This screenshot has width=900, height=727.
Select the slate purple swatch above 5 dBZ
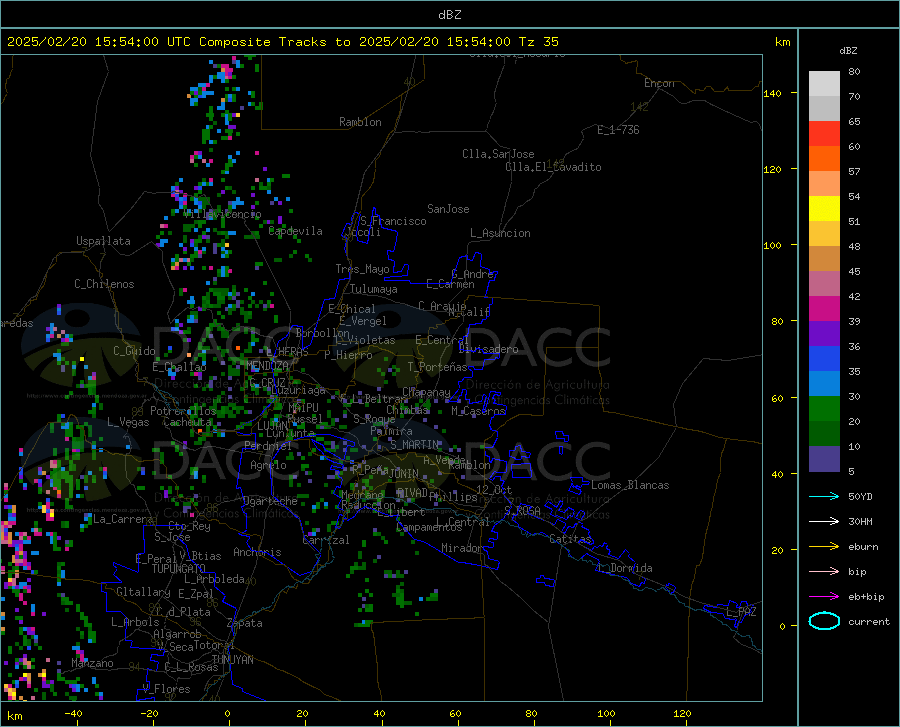coord(824,459)
